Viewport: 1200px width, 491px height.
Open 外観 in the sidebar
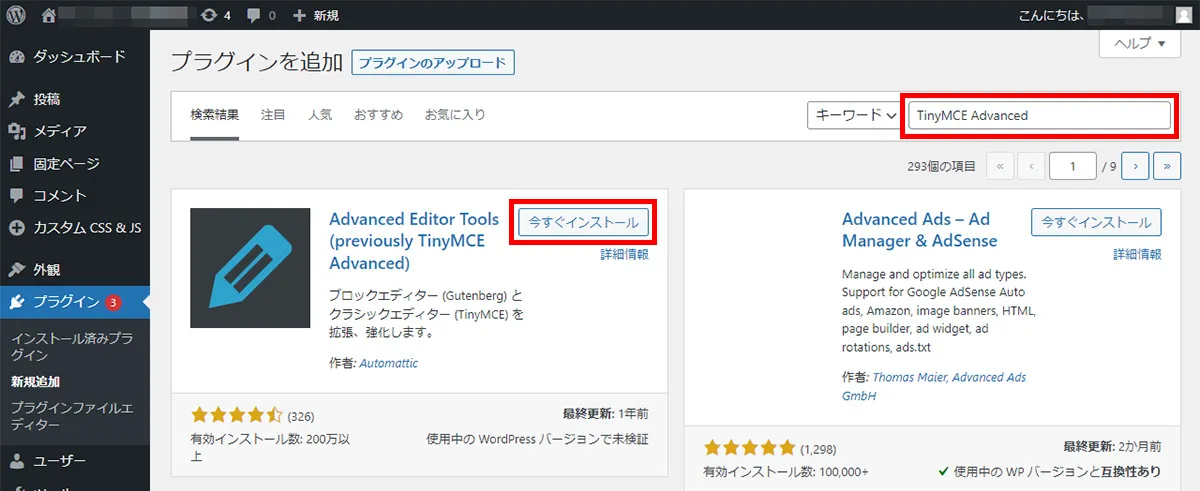(x=75, y=269)
